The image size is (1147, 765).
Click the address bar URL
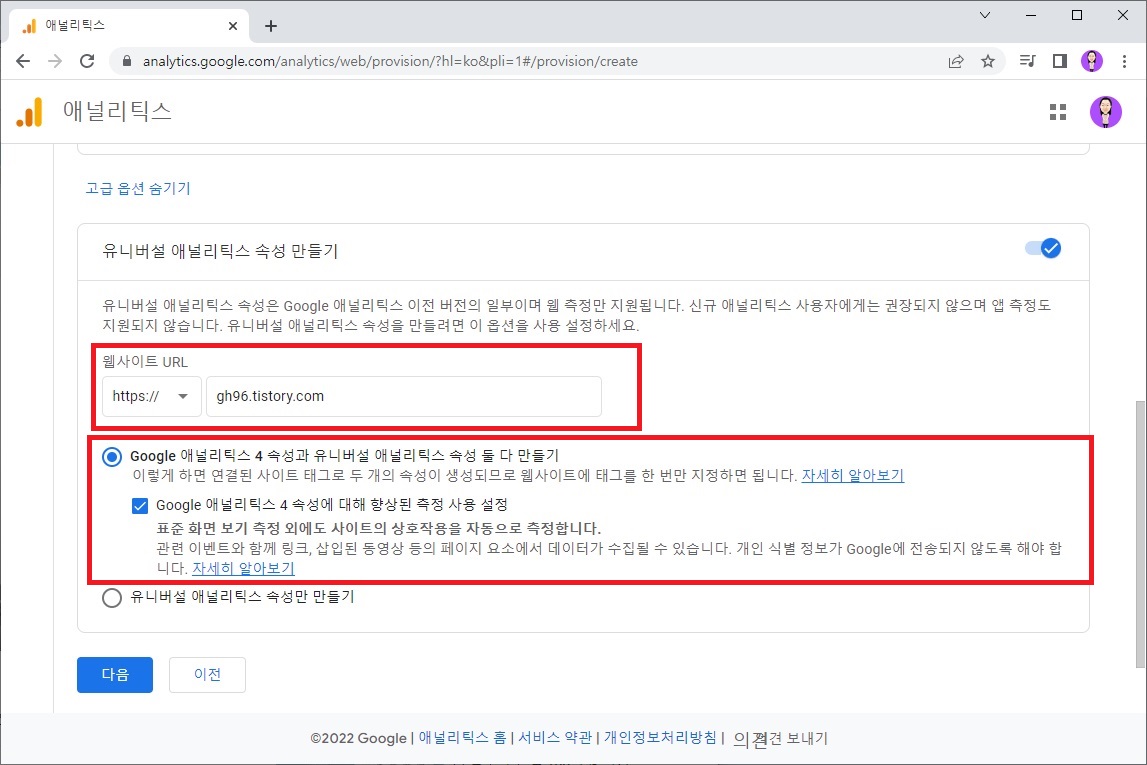tap(390, 61)
